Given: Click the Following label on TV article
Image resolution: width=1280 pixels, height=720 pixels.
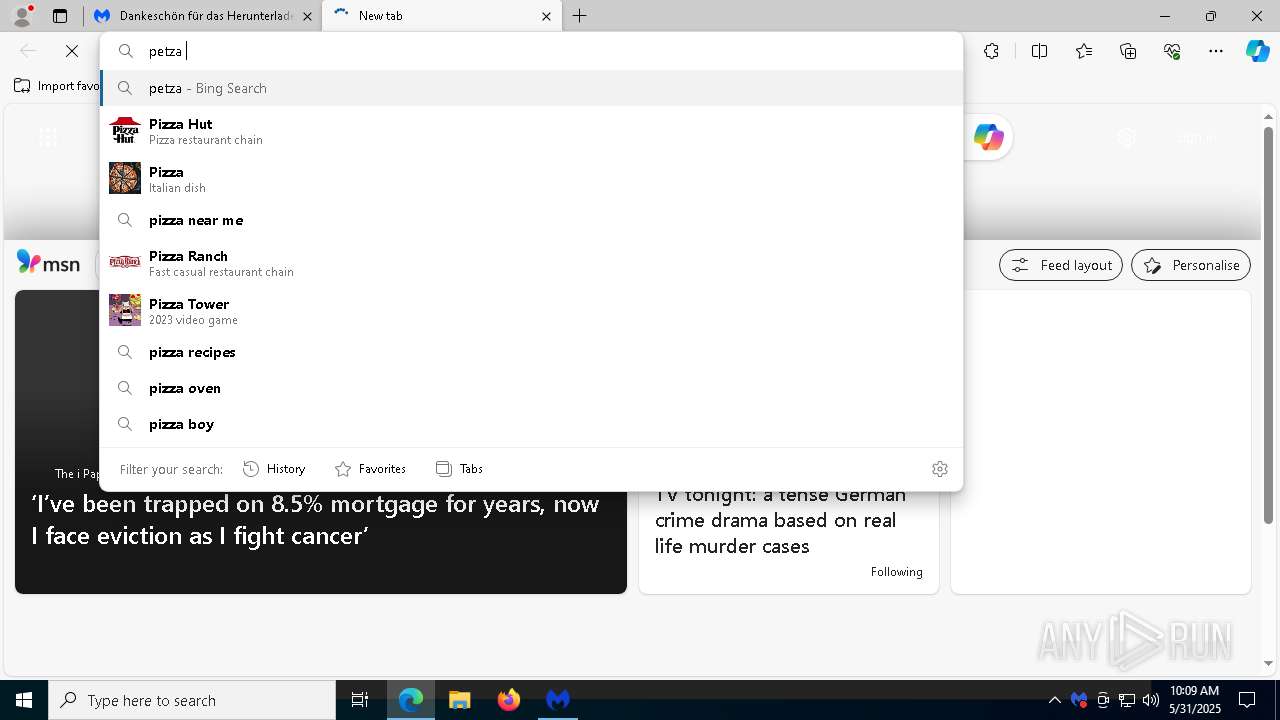Looking at the screenshot, I should point(896,572).
